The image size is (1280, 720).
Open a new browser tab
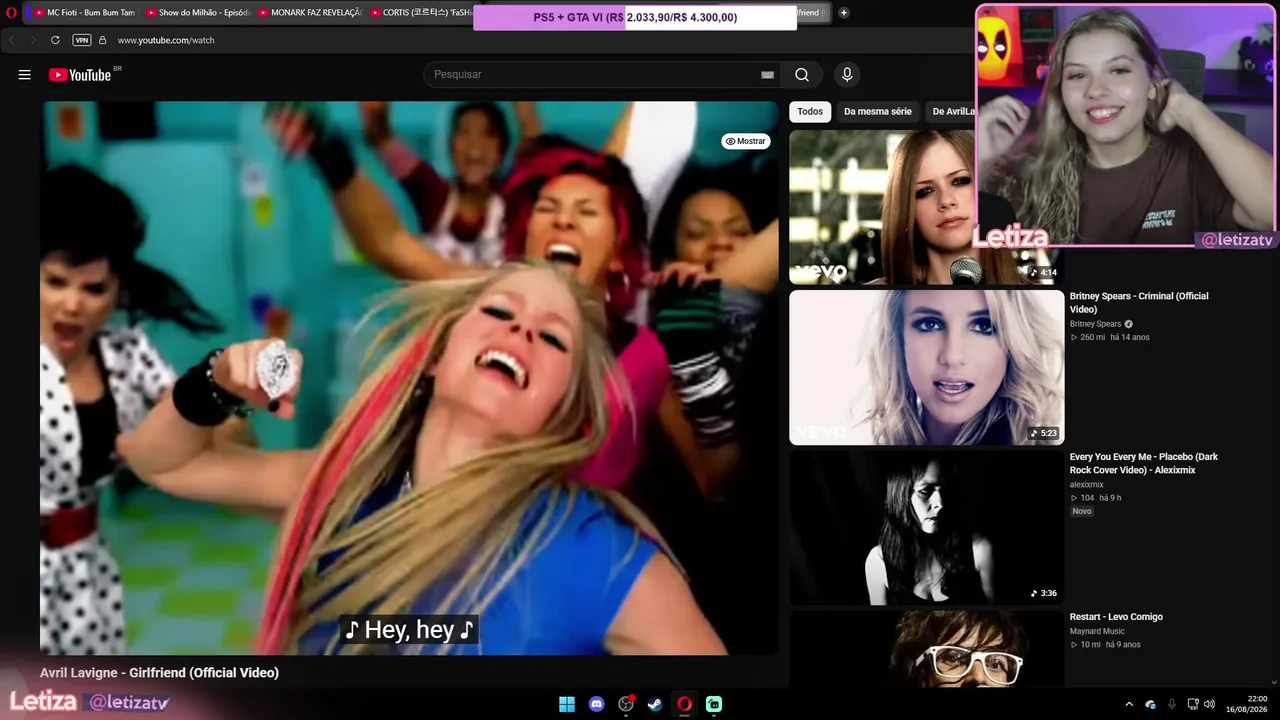click(844, 13)
